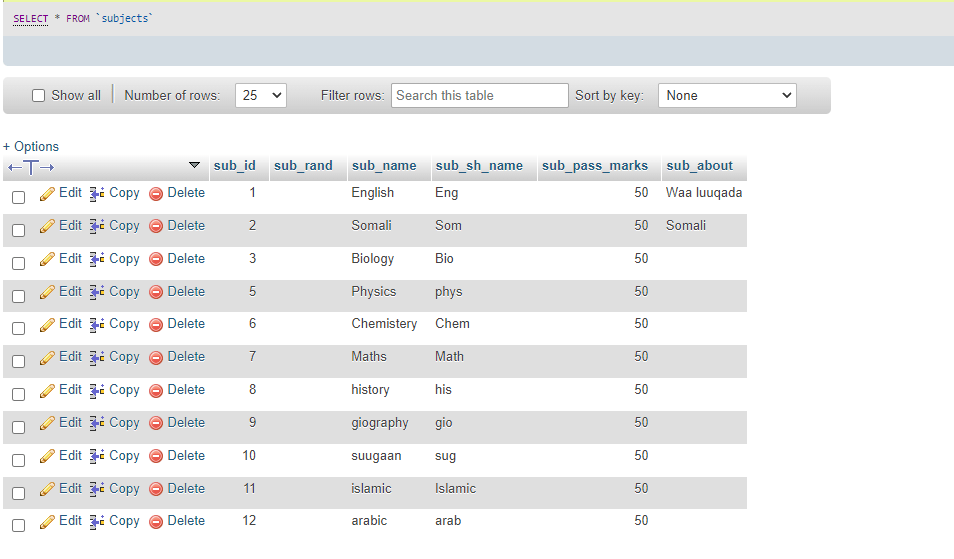Click the 'Waa luuqada' cell text
This screenshot has width=954, height=559.
point(704,193)
